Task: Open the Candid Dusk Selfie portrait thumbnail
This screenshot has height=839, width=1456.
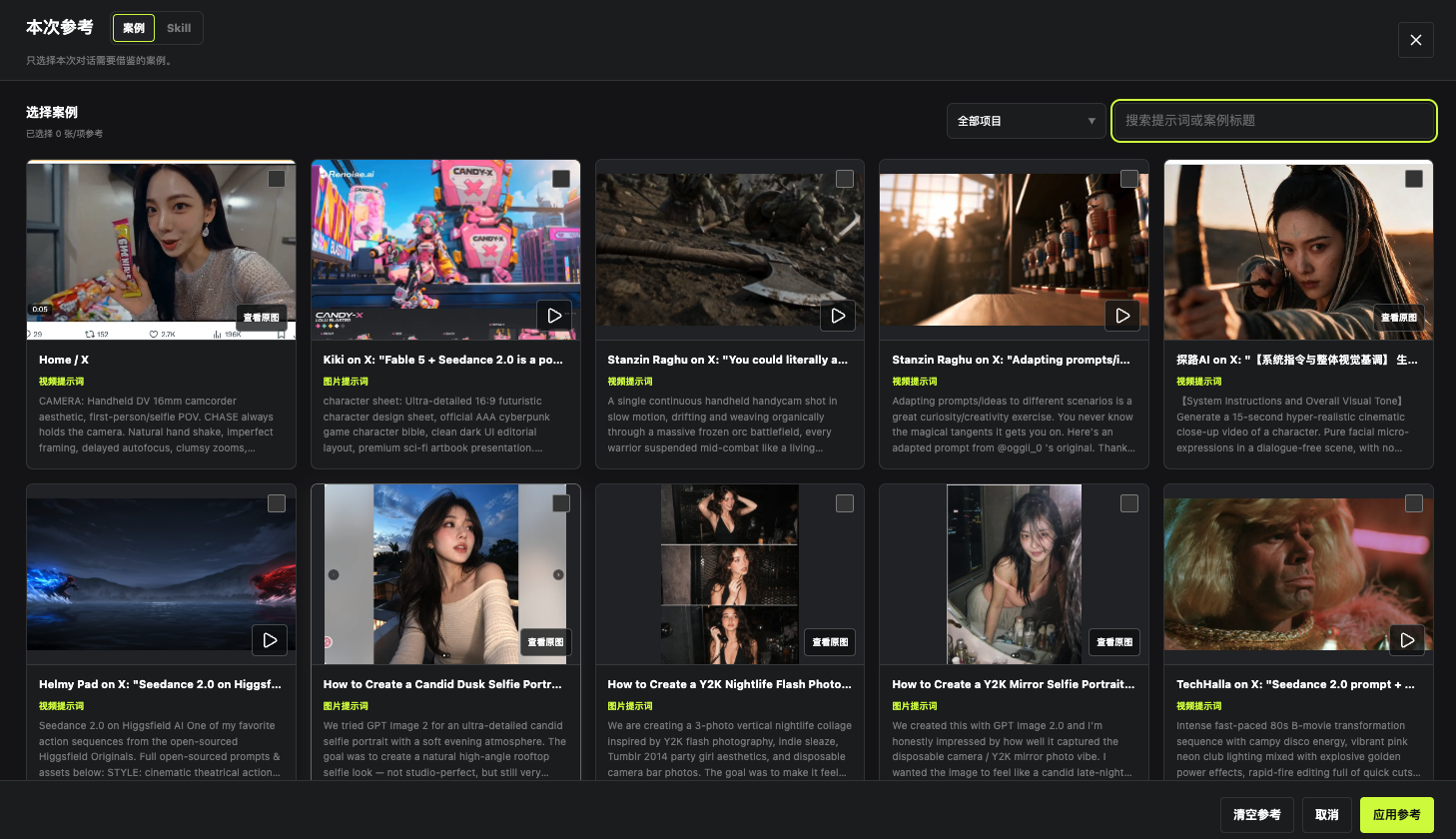Action: [445, 574]
